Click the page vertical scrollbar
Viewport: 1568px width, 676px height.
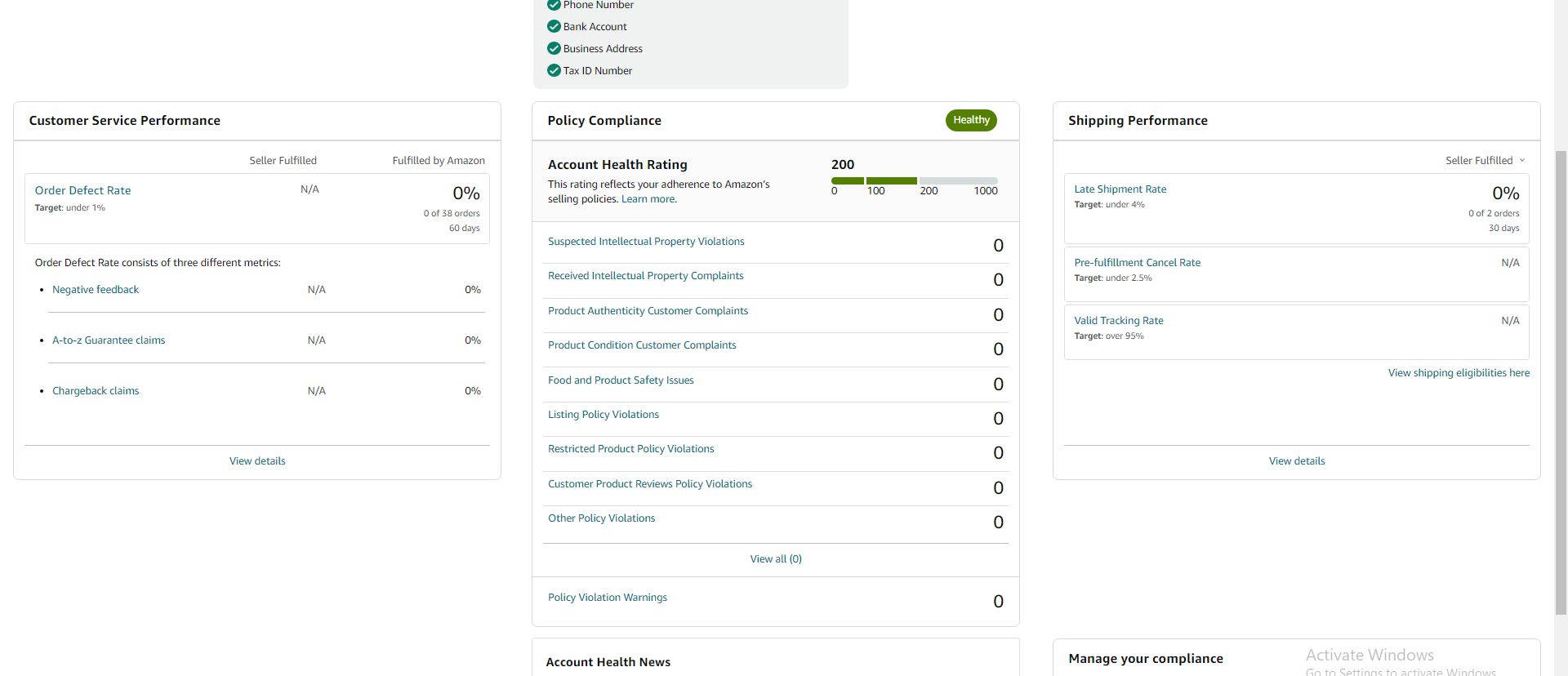[1561, 382]
